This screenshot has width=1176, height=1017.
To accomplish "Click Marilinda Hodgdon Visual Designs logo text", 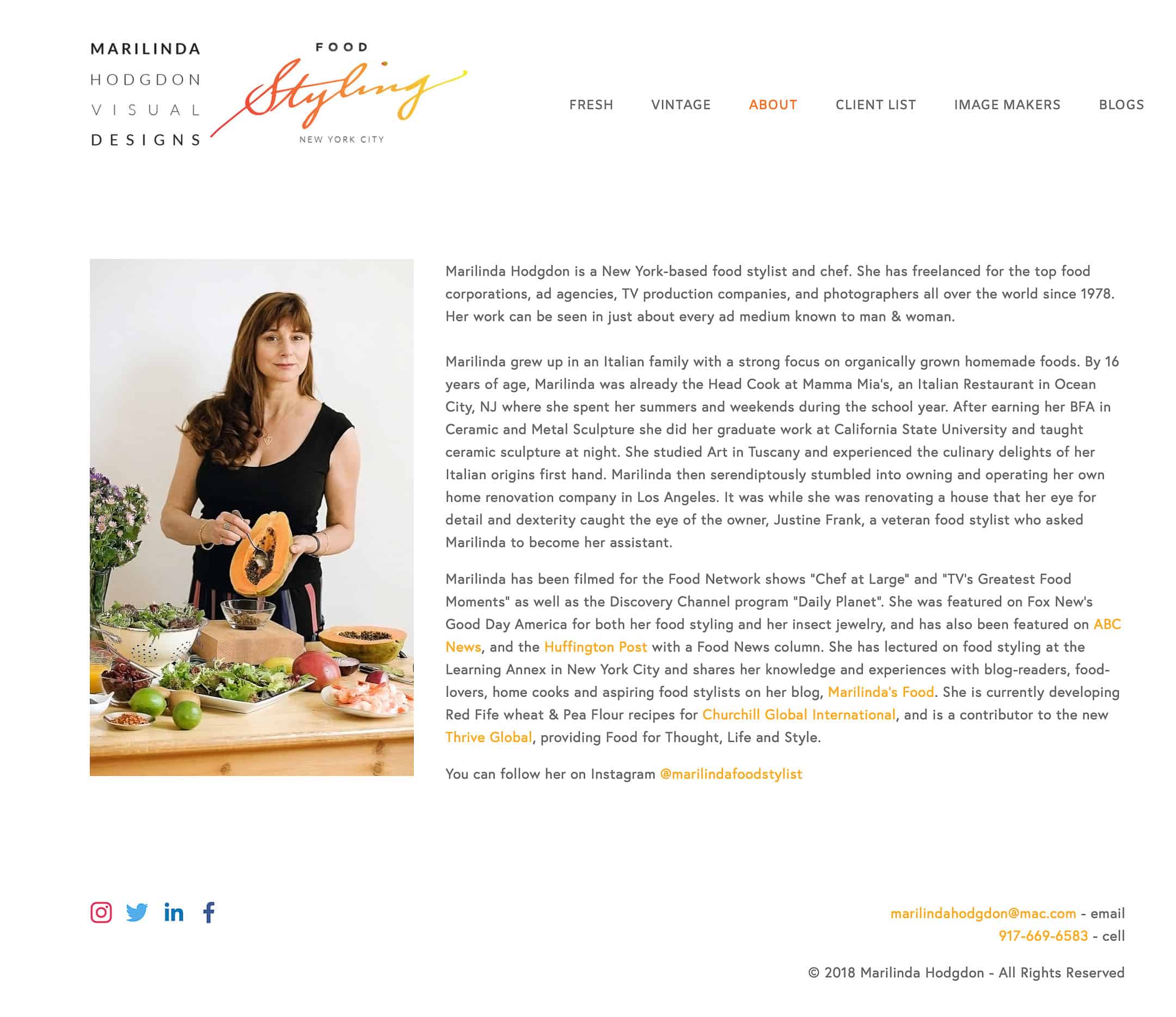I will [146, 94].
